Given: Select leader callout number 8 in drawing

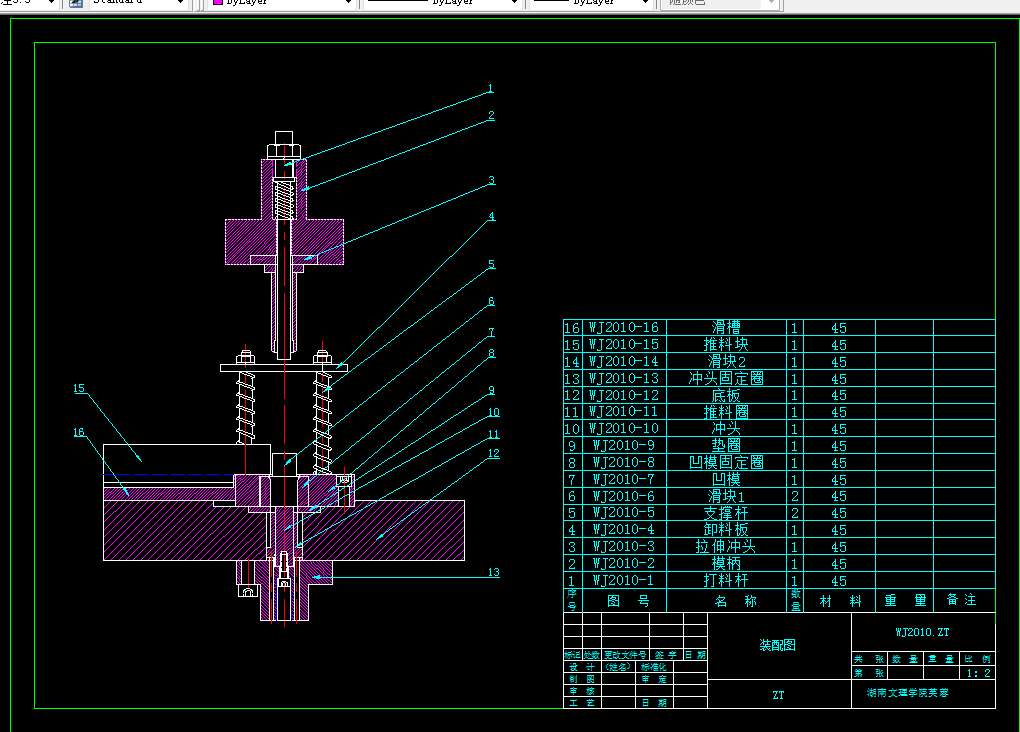Looking at the screenshot, I should pos(491,353).
